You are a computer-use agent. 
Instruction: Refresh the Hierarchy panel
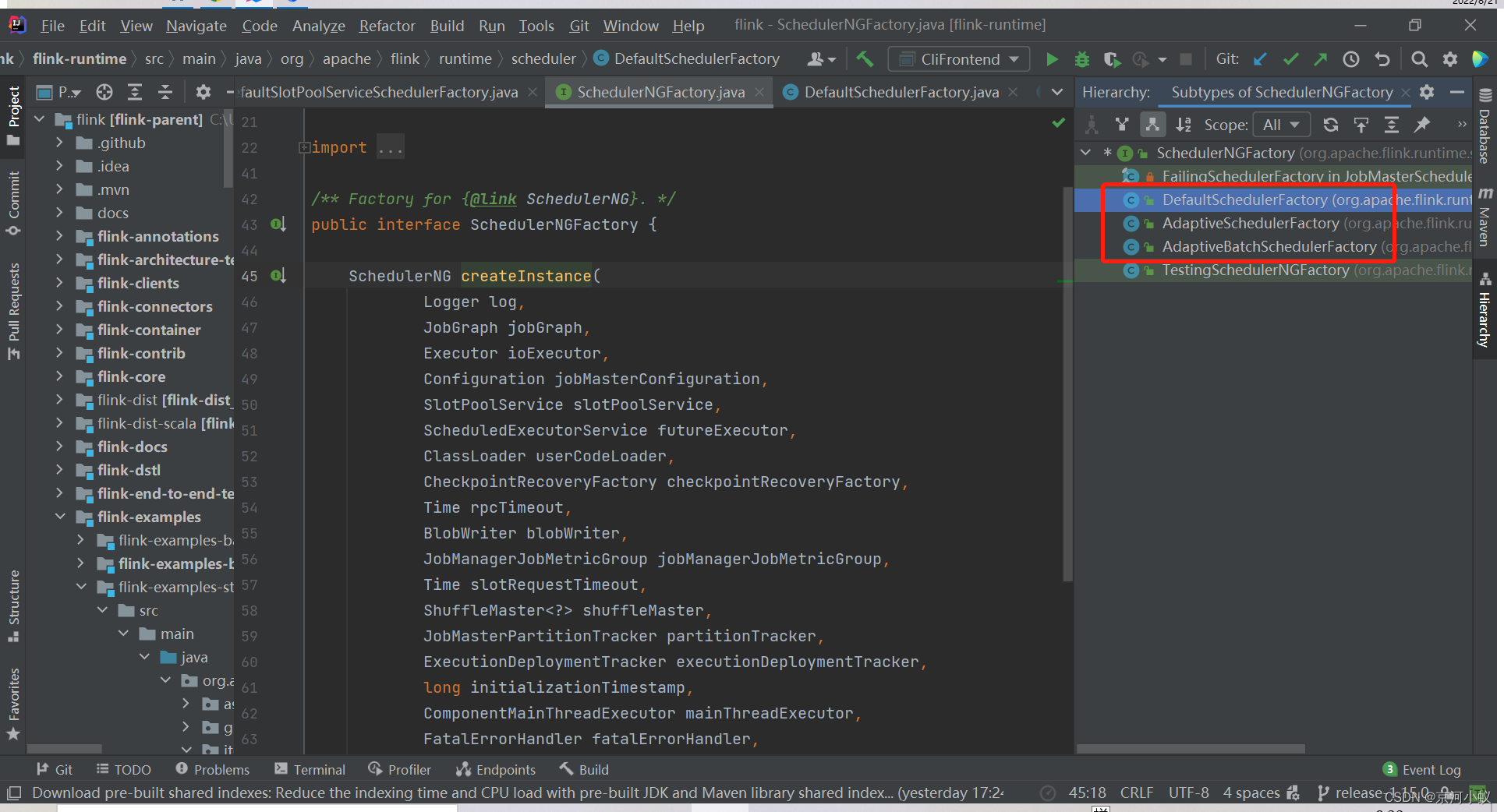1331,125
